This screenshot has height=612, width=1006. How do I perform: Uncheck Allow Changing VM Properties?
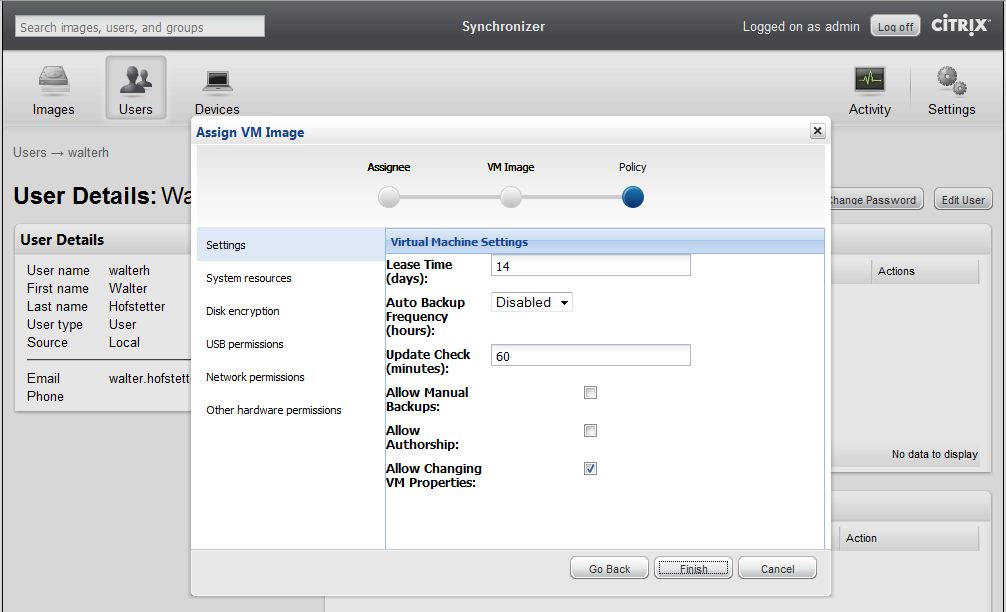pyautogui.click(x=590, y=469)
